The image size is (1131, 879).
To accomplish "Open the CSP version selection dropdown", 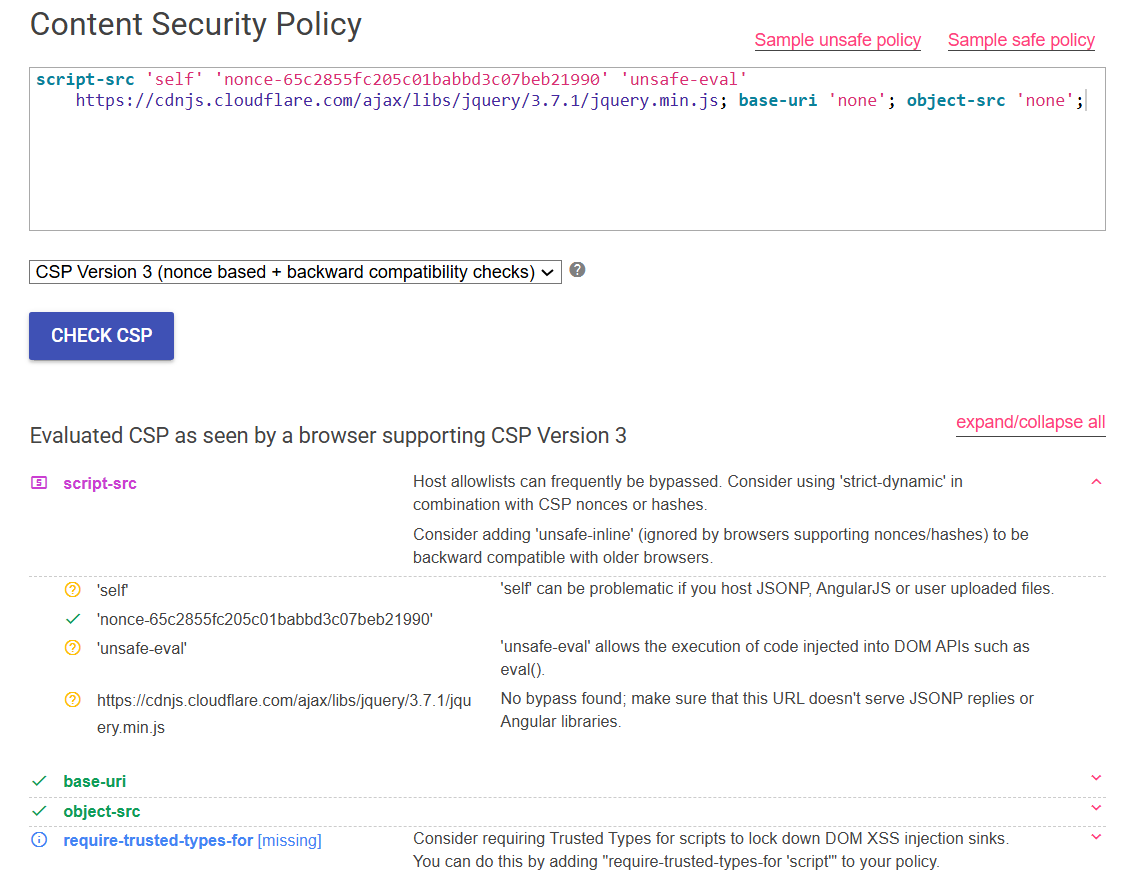I will point(295,271).
